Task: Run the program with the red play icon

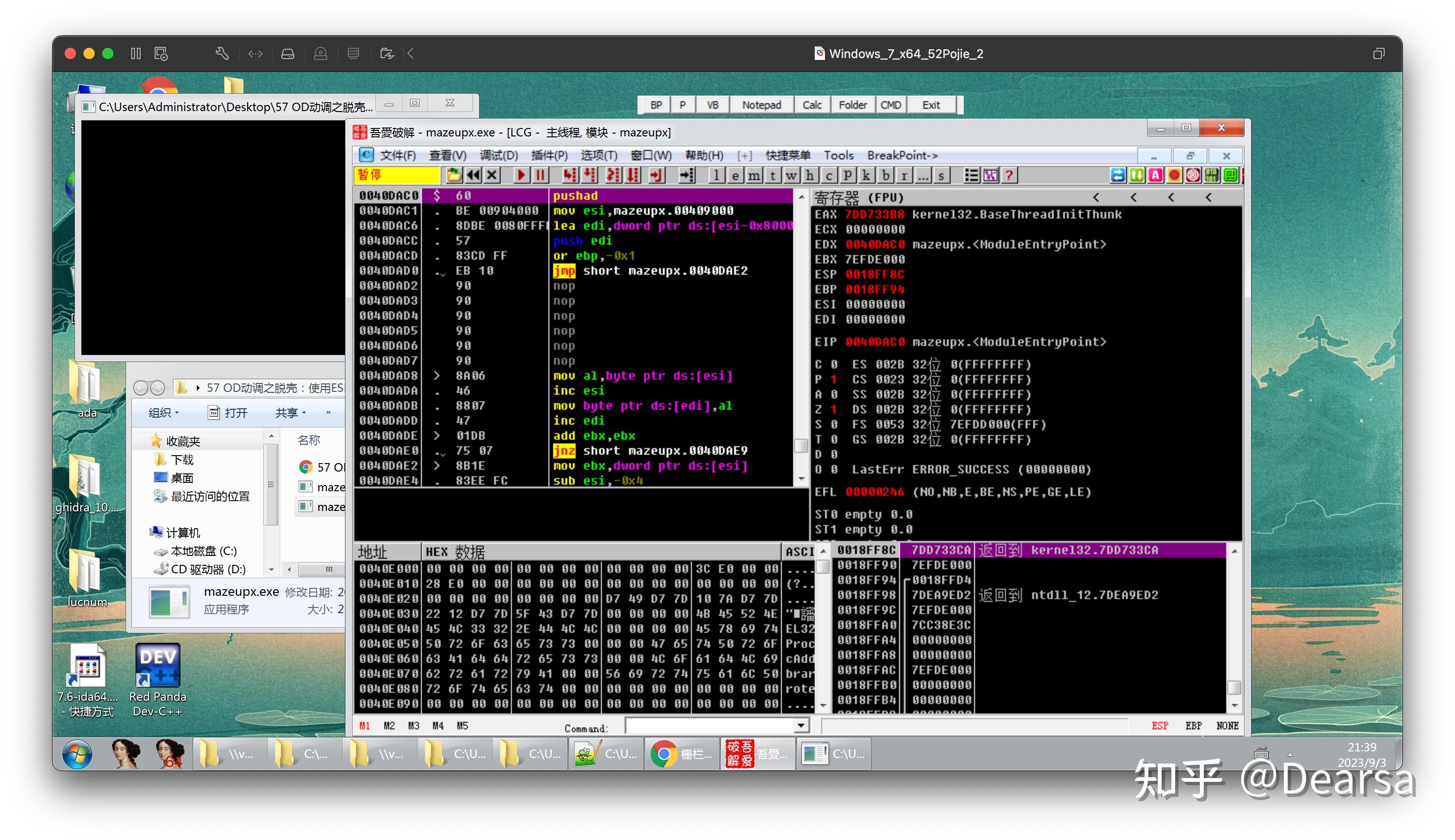Action: [x=521, y=175]
